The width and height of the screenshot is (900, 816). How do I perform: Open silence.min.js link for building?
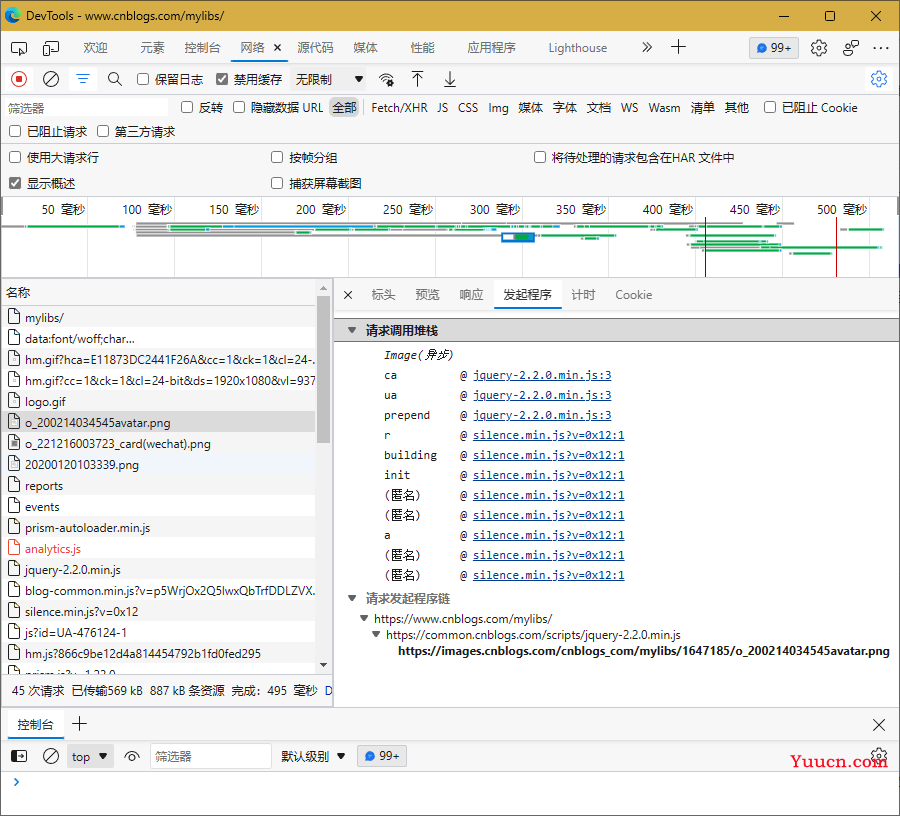548,455
